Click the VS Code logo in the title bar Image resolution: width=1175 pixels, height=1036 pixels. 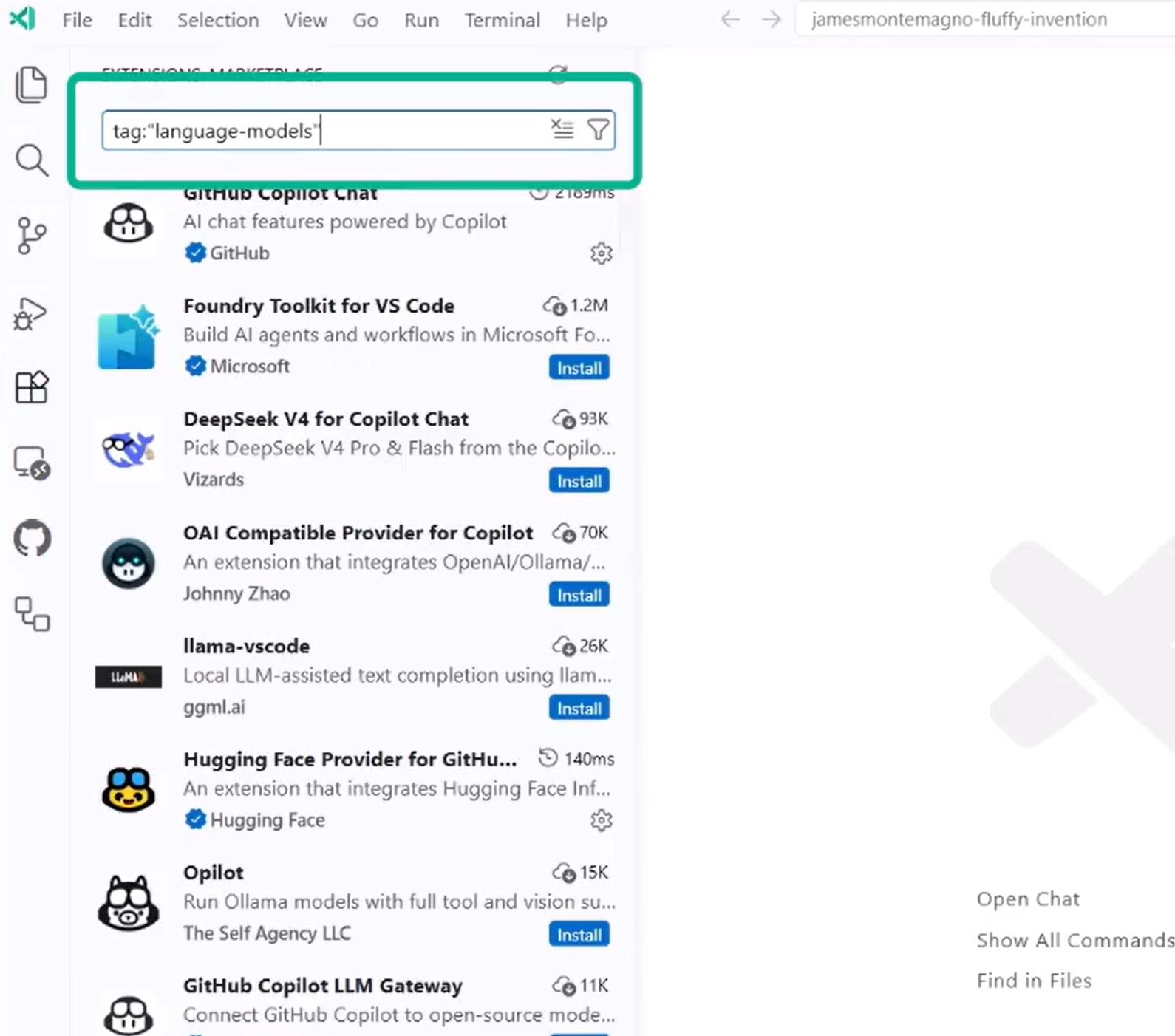[x=22, y=18]
